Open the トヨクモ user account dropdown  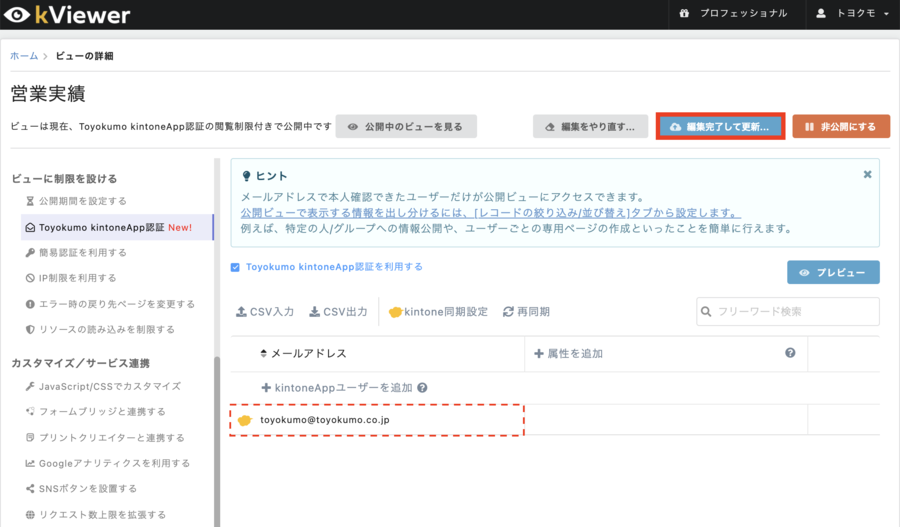pos(854,13)
